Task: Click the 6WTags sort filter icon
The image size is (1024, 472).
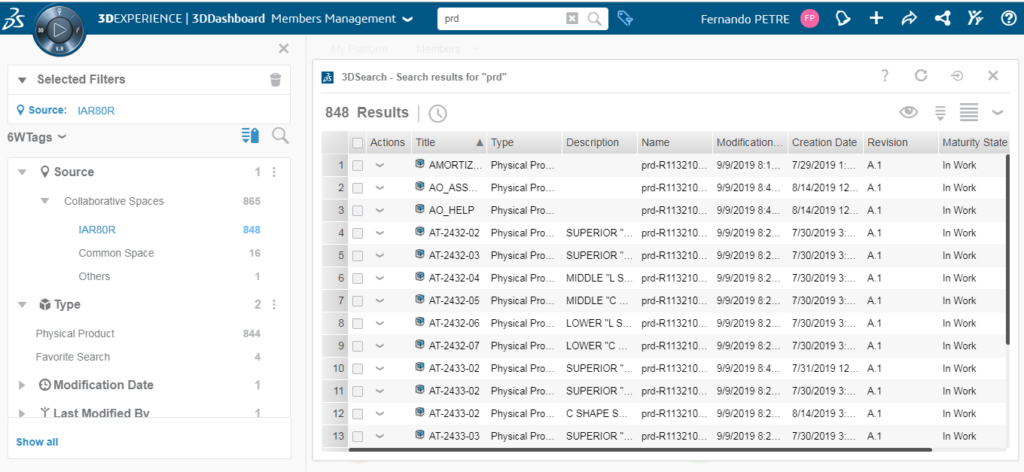Action: (x=250, y=135)
